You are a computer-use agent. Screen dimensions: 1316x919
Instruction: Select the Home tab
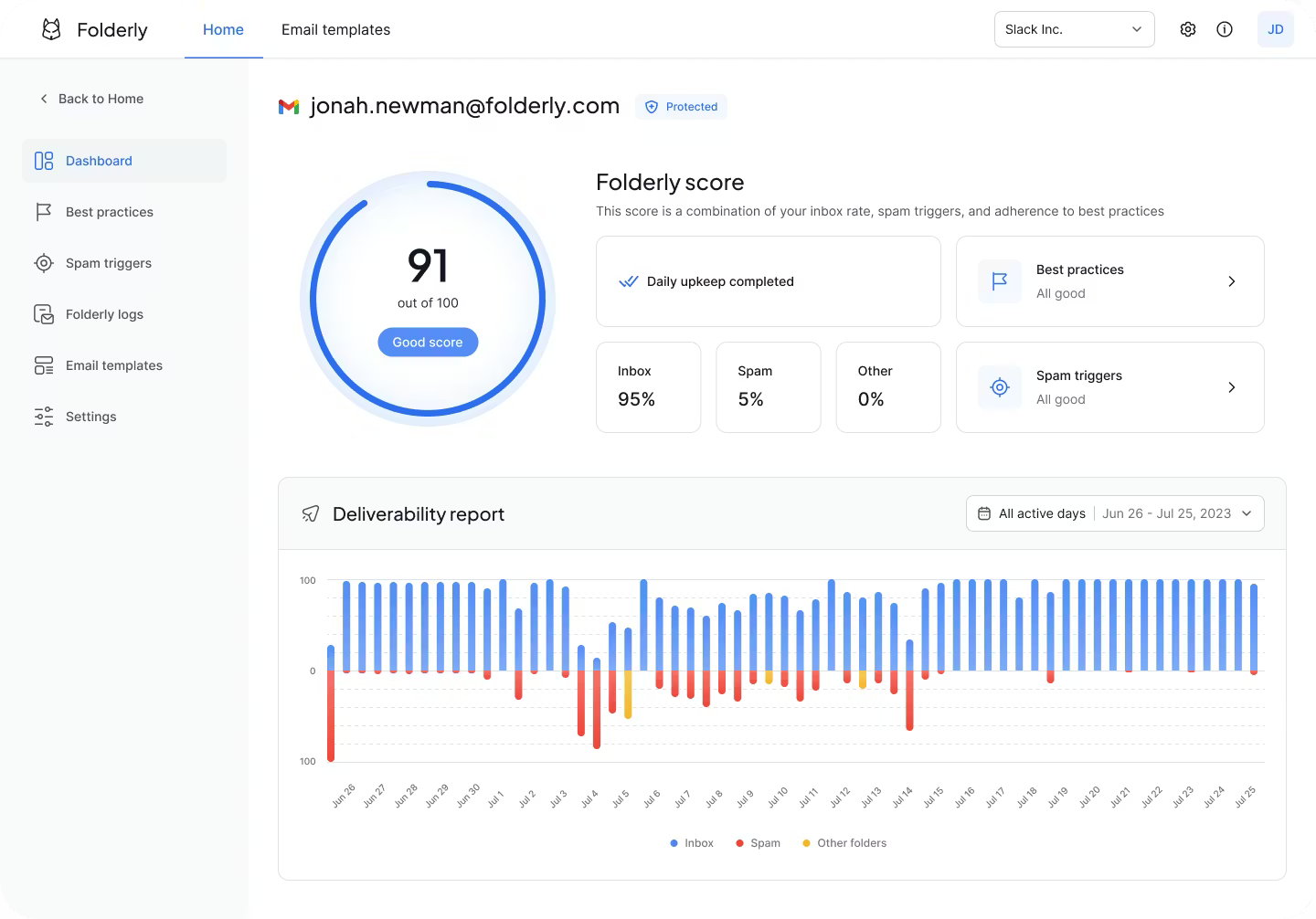(x=223, y=29)
